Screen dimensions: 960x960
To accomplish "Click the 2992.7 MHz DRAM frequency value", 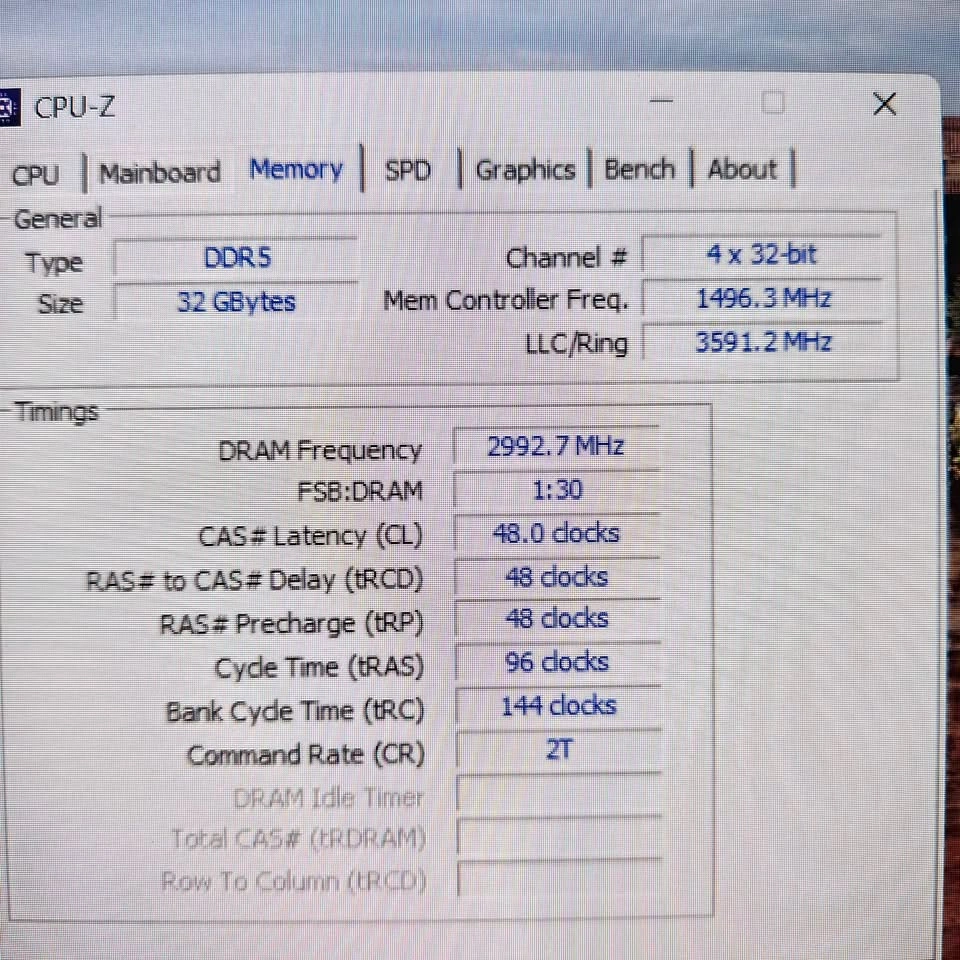I will [557, 446].
